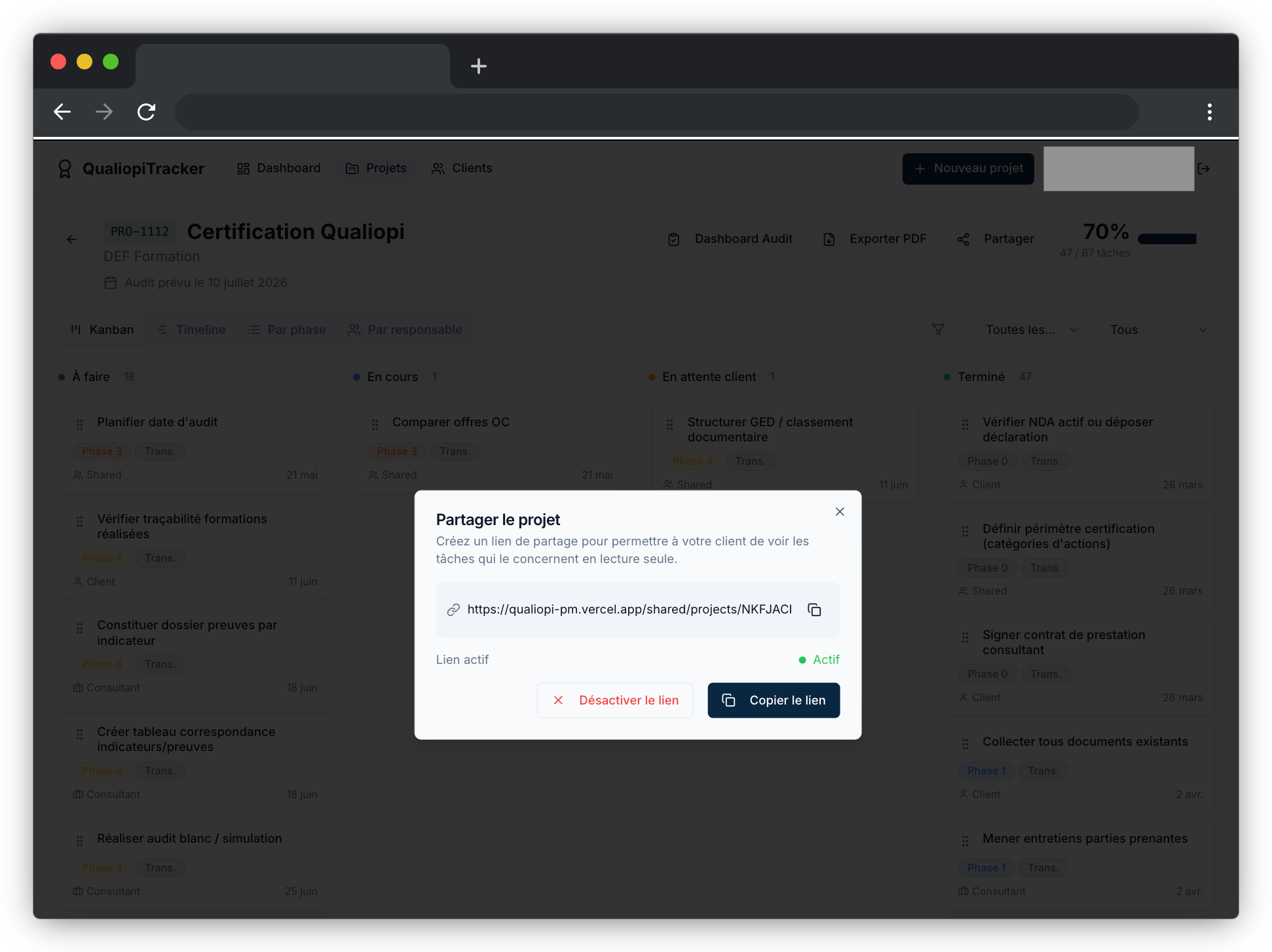Reload the page in the browser
Screen dimensions: 1272x952
(x=145, y=112)
